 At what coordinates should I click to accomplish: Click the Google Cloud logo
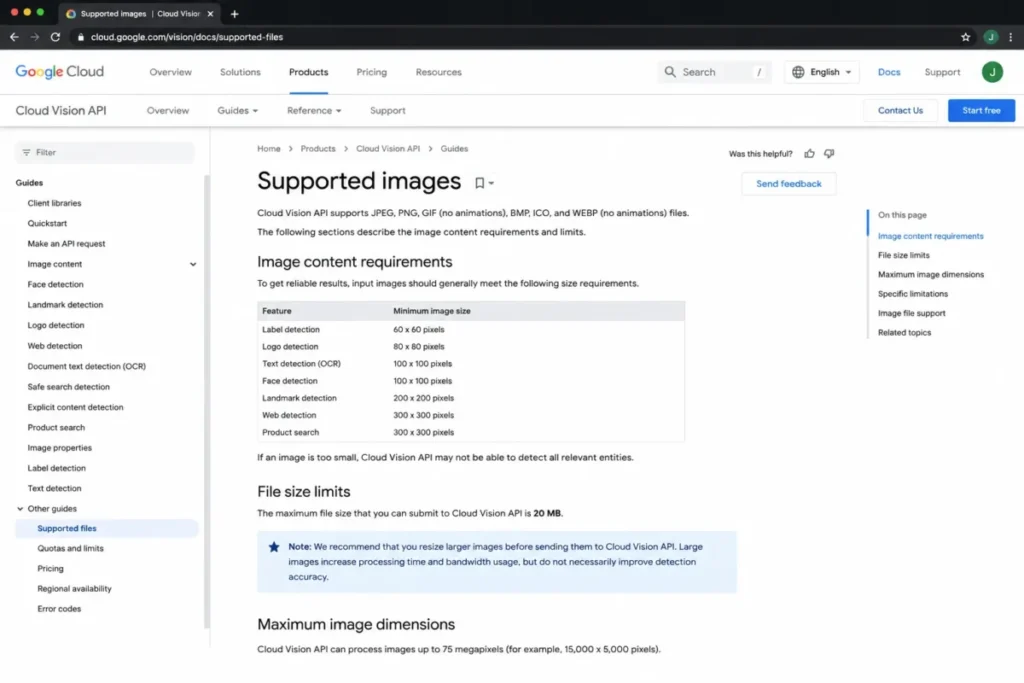[x=59, y=72]
